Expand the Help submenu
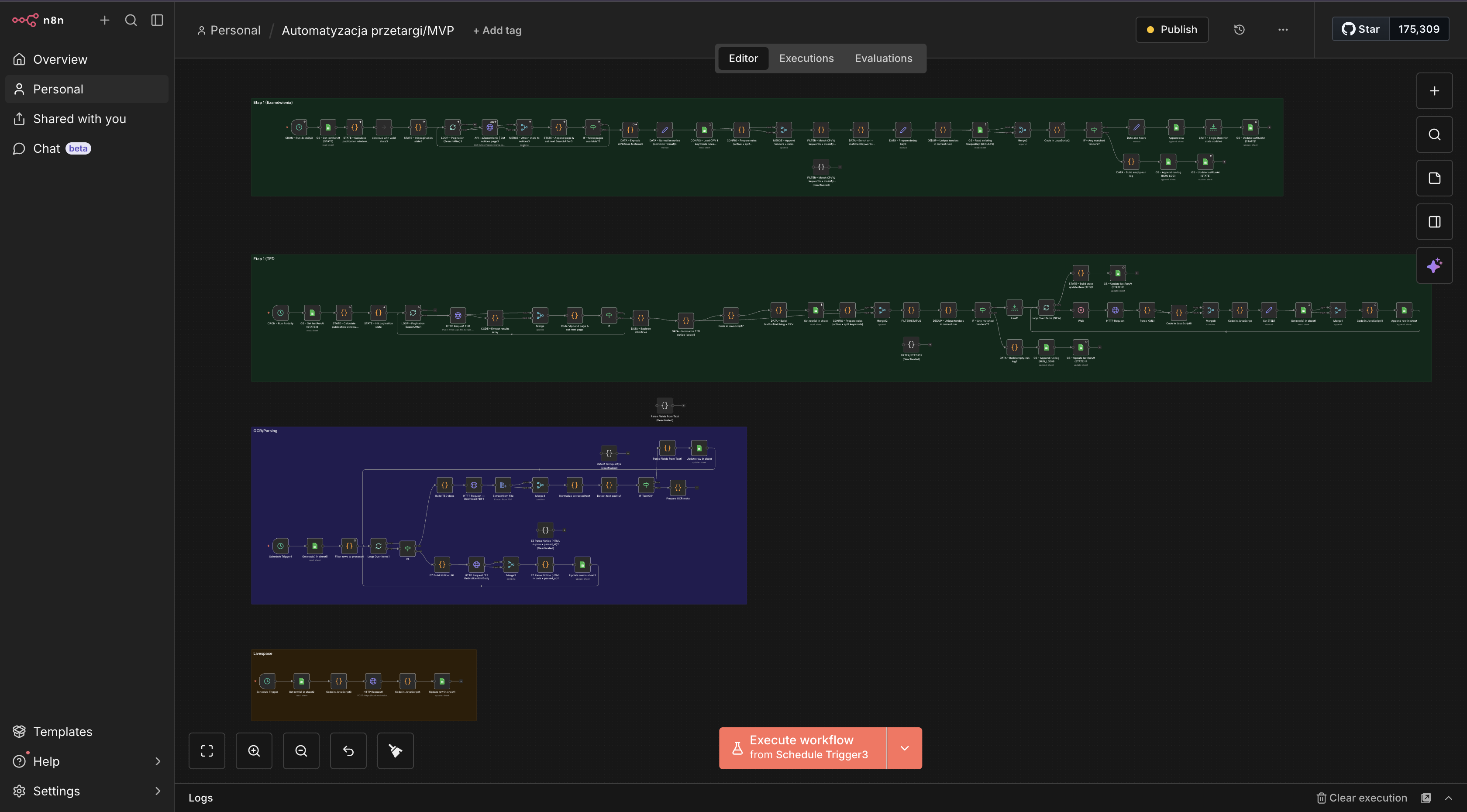The height and width of the screenshot is (812, 1467). tap(158, 761)
